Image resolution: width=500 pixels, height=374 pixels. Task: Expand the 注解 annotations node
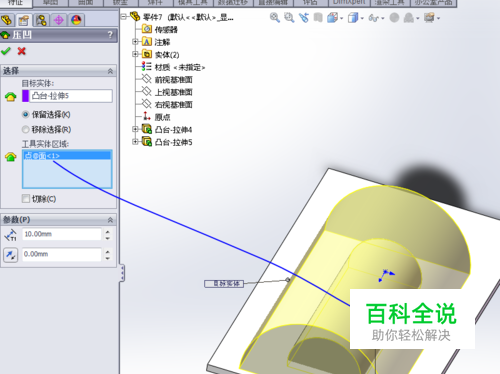click(x=135, y=42)
